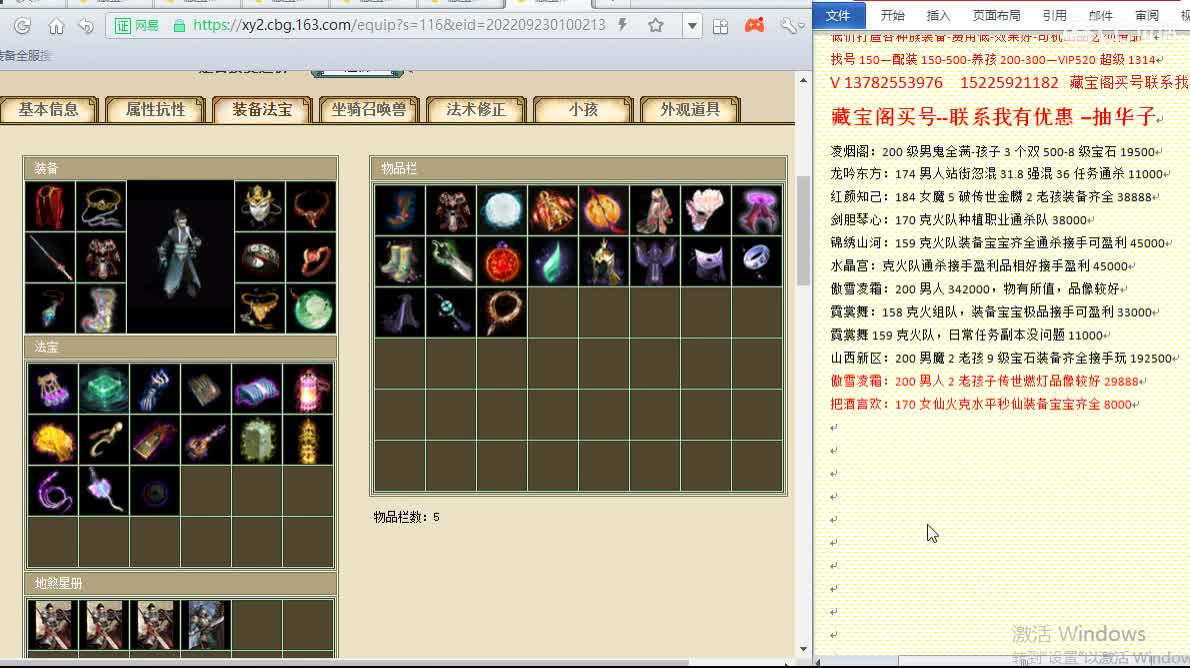The image size is (1190, 668).
Task: Click into the URL address field
Action: coord(399,25)
